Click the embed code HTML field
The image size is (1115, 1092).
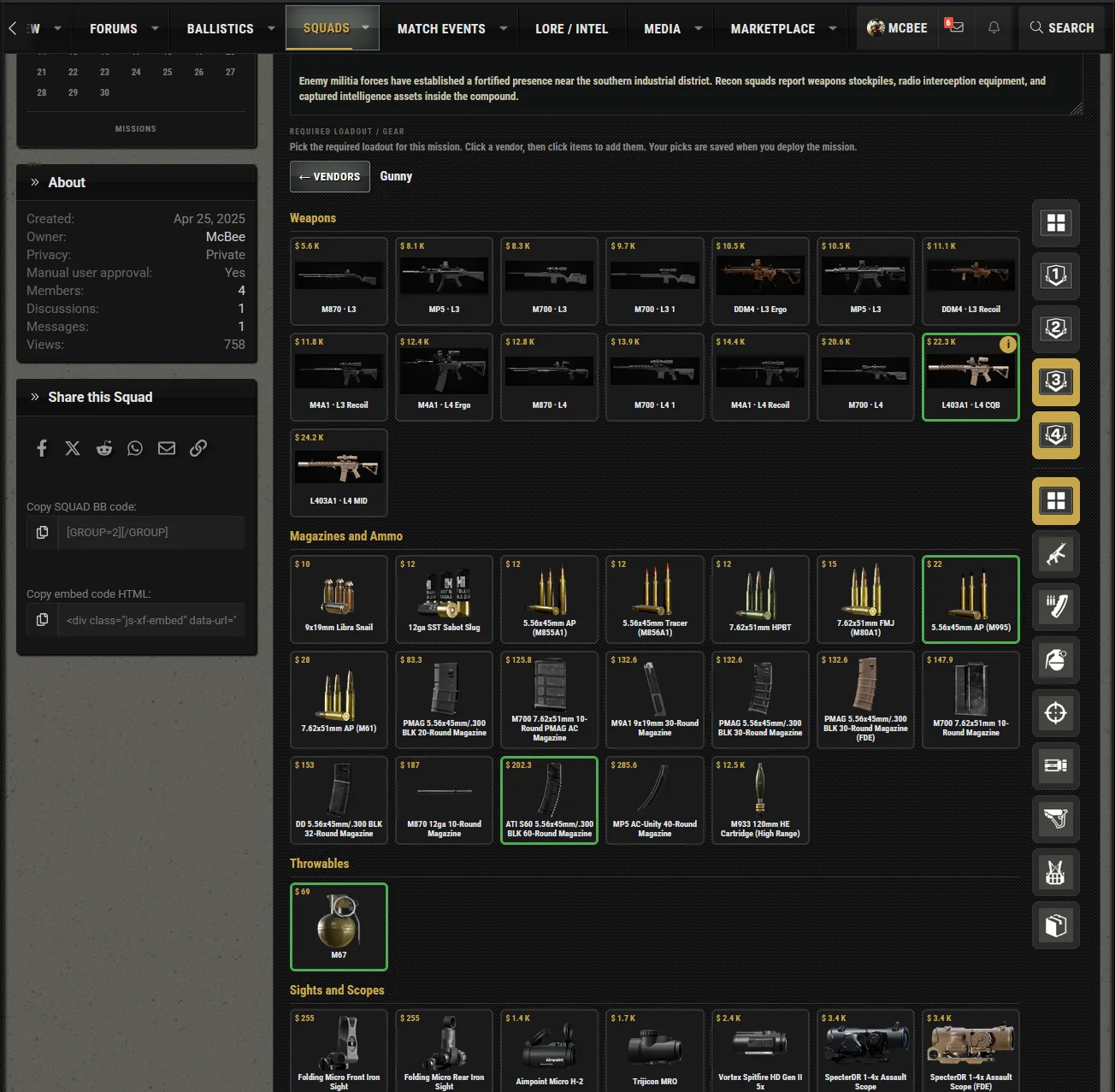151,620
